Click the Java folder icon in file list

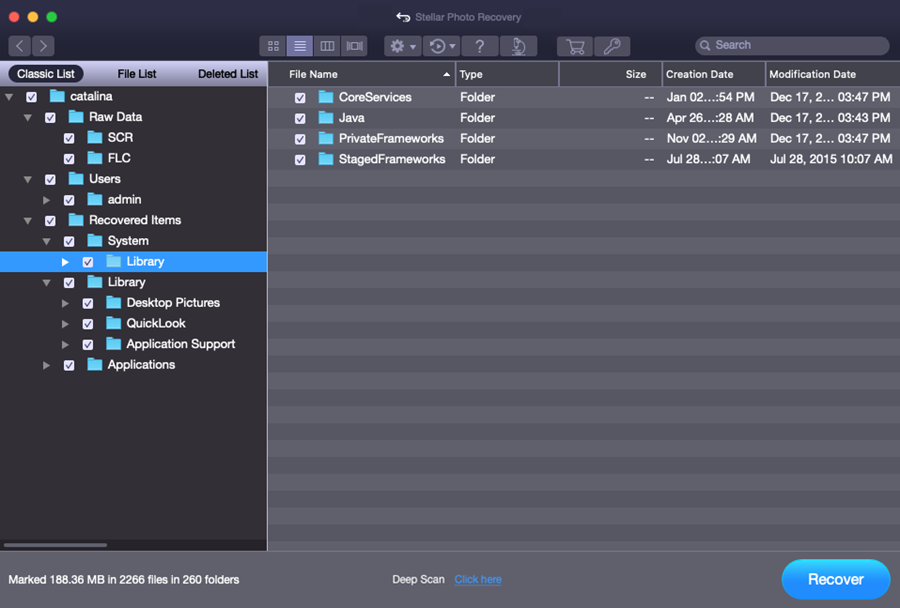click(326, 117)
